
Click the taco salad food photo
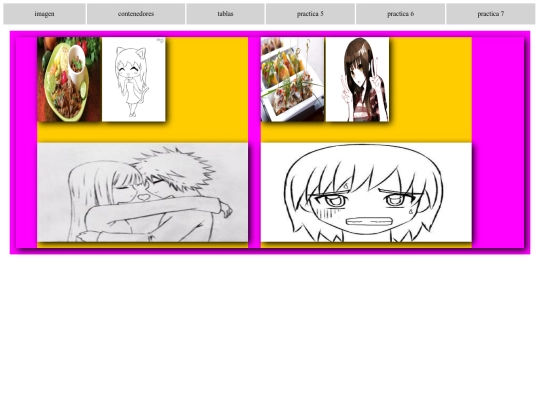[69, 79]
